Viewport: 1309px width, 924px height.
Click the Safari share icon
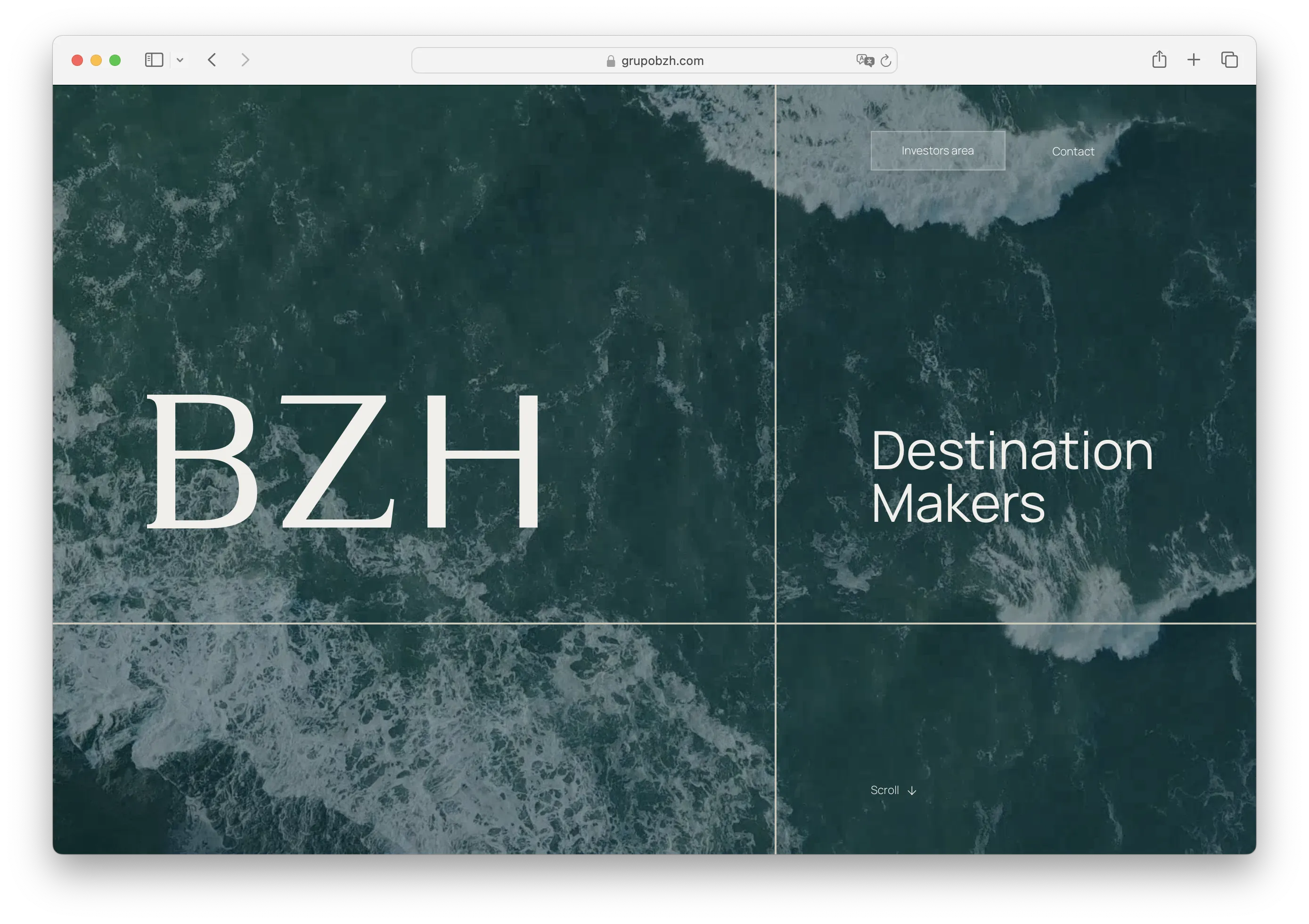1159,60
